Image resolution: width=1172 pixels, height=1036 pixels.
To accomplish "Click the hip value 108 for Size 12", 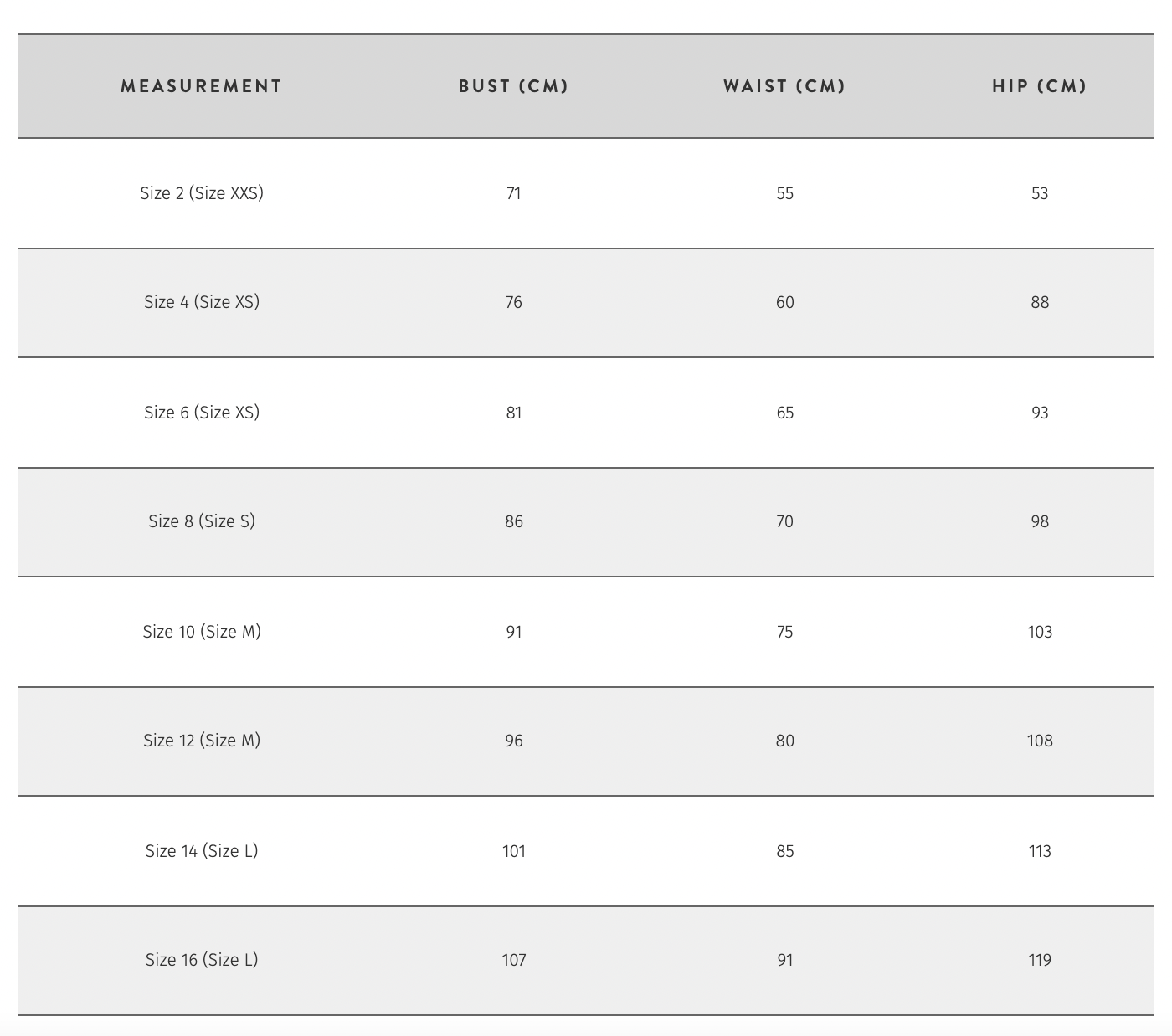I will [x=1039, y=741].
